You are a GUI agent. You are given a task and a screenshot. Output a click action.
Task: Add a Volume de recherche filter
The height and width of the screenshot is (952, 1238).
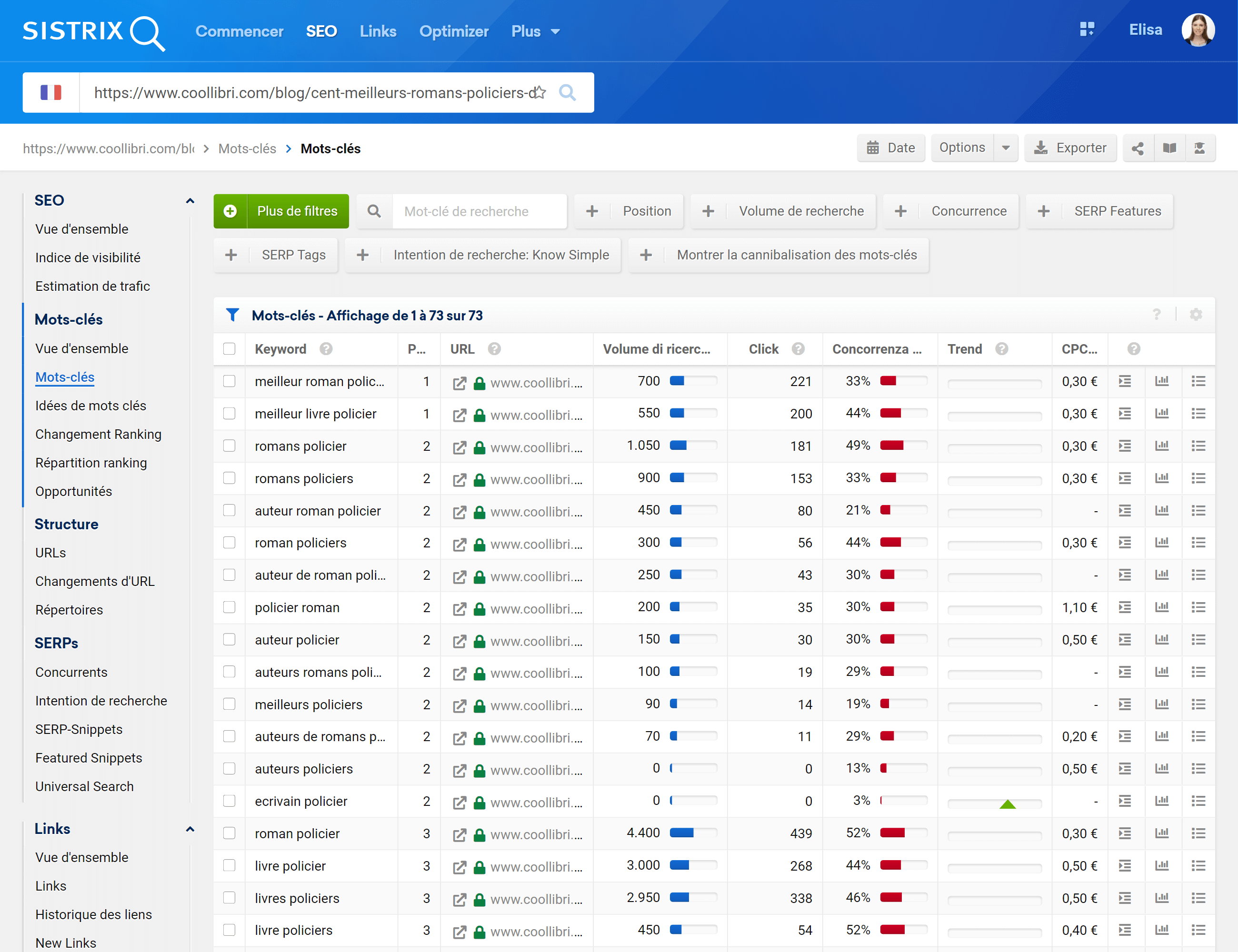(x=783, y=211)
